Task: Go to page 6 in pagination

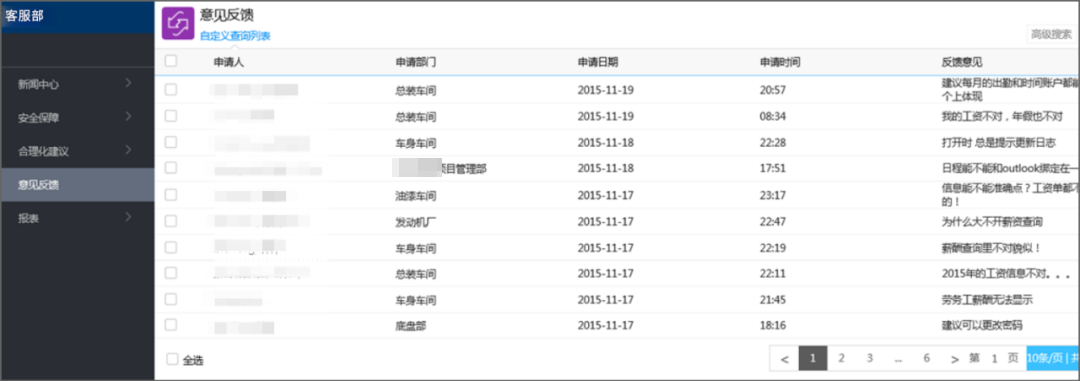Action: 926,358
